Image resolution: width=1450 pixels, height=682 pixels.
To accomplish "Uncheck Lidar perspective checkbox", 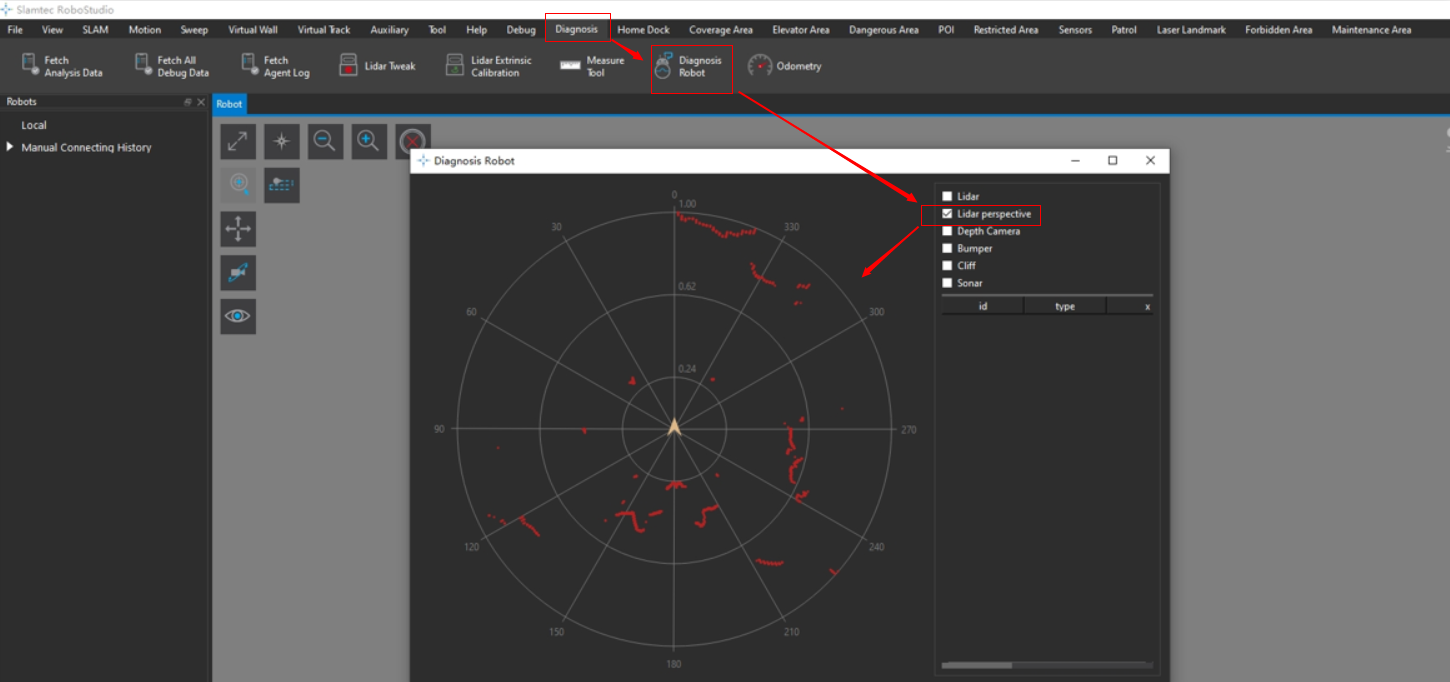I will tap(947, 214).
